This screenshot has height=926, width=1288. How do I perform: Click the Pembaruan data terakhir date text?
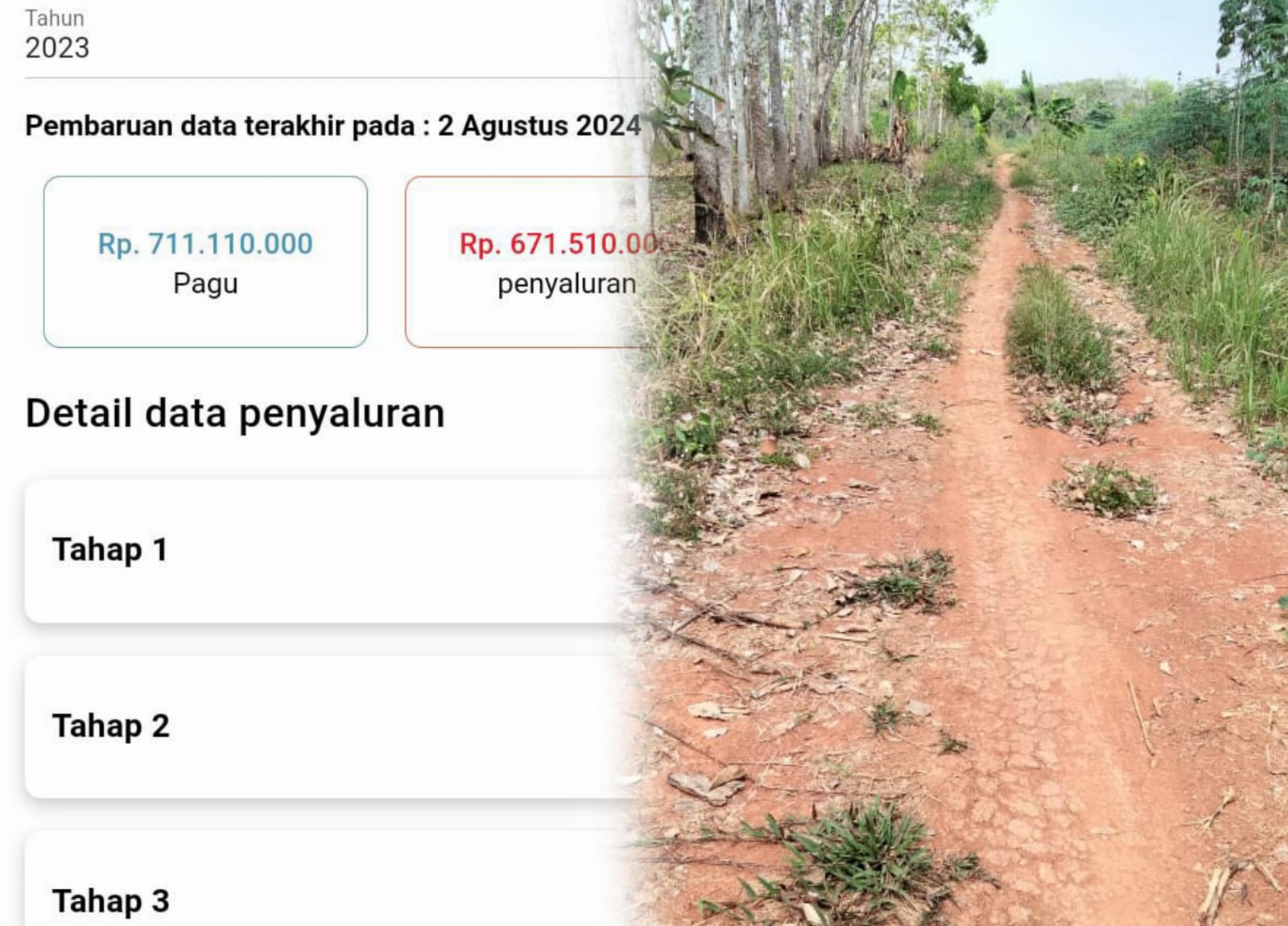(332, 126)
